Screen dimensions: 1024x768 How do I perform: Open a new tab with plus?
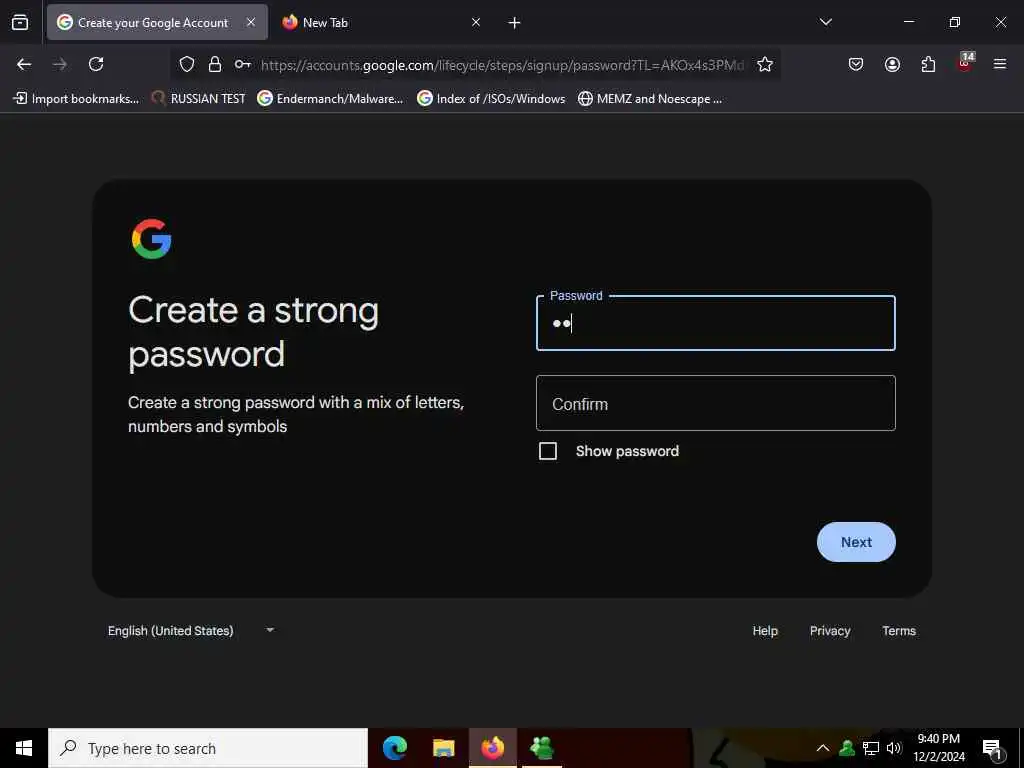coord(514,23)
